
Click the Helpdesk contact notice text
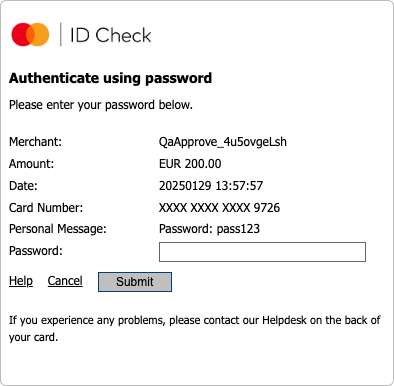(x=195, y=329)
